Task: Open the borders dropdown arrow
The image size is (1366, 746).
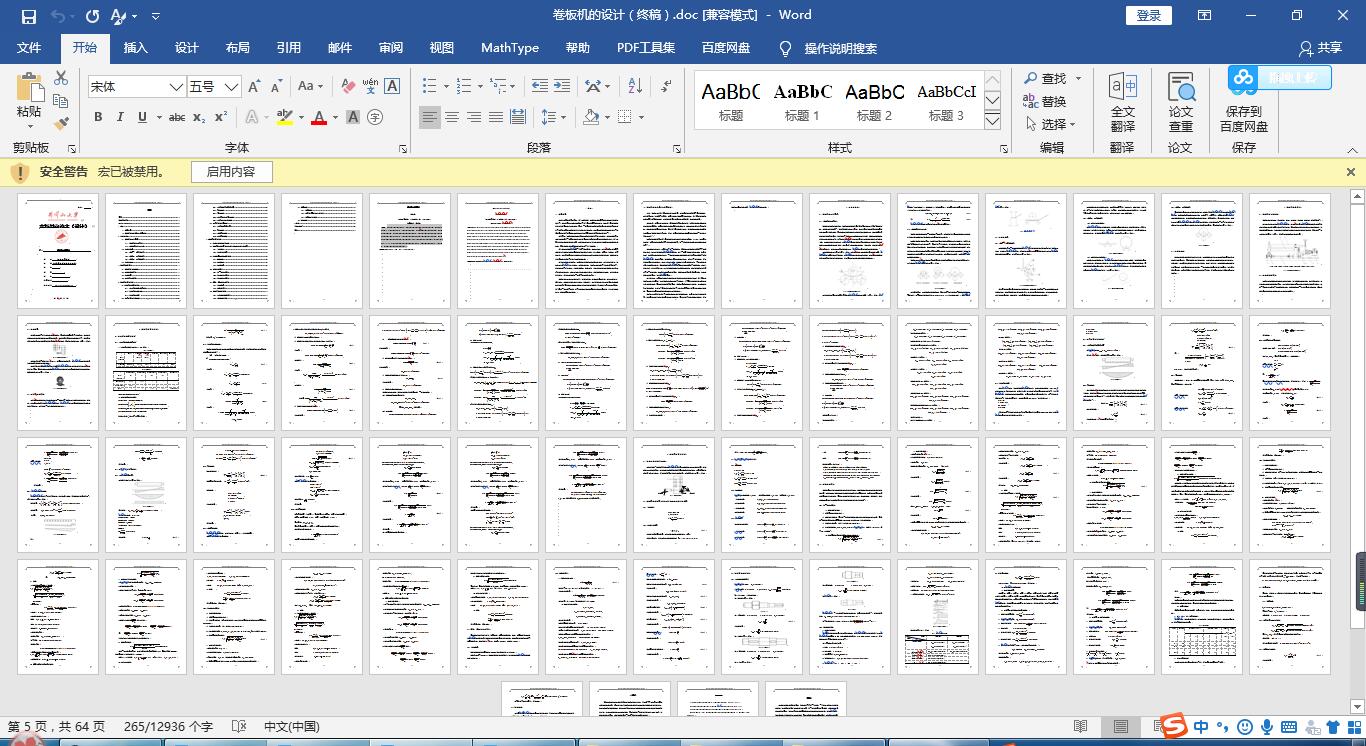Action: click(x=641, y=117)
